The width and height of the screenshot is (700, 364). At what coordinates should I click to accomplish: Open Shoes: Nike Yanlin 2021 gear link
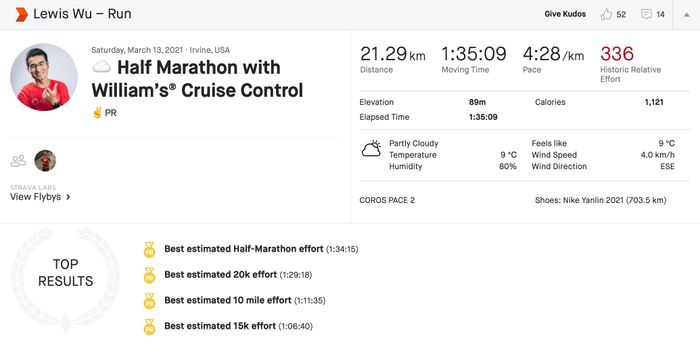[600, 200]
